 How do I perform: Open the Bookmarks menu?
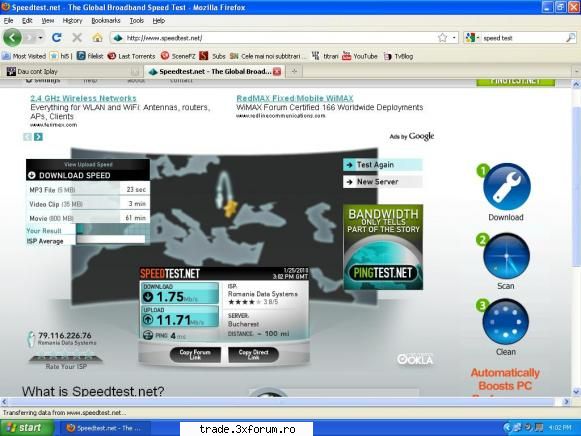[106, 21]
